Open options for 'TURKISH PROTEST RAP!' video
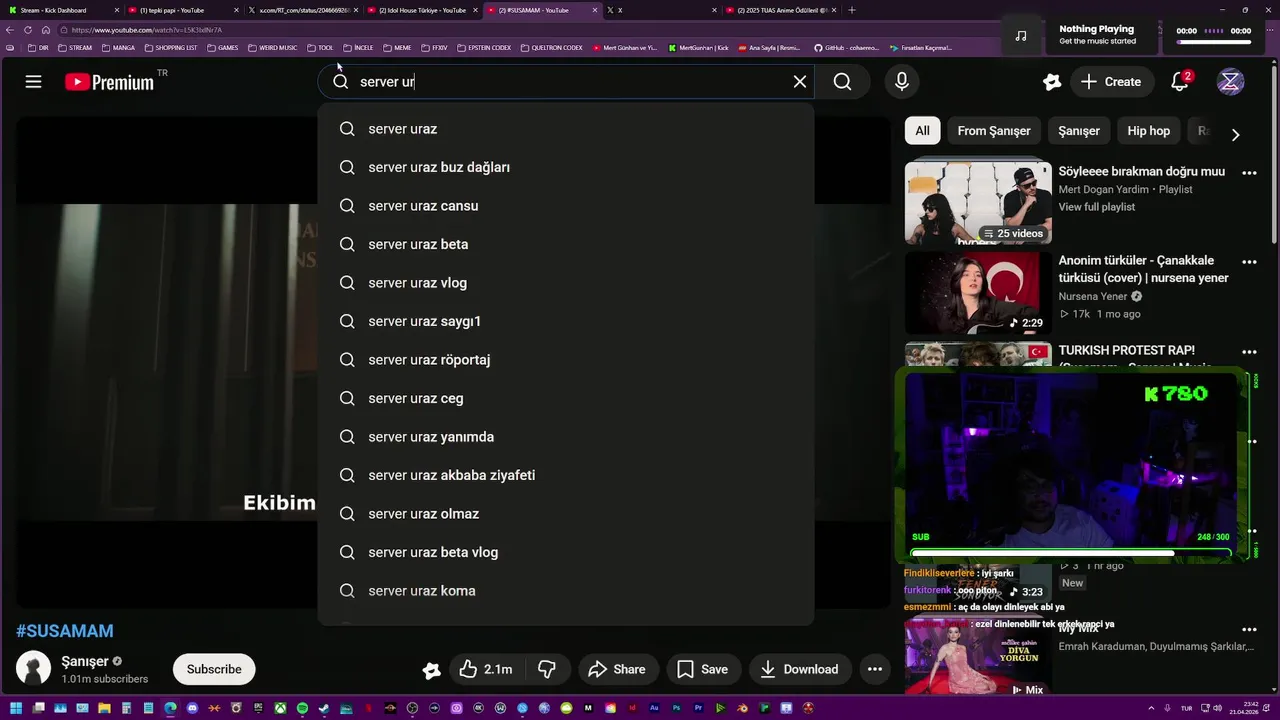This screenshot has height=720, width=1280. [x=1249, y=352]
